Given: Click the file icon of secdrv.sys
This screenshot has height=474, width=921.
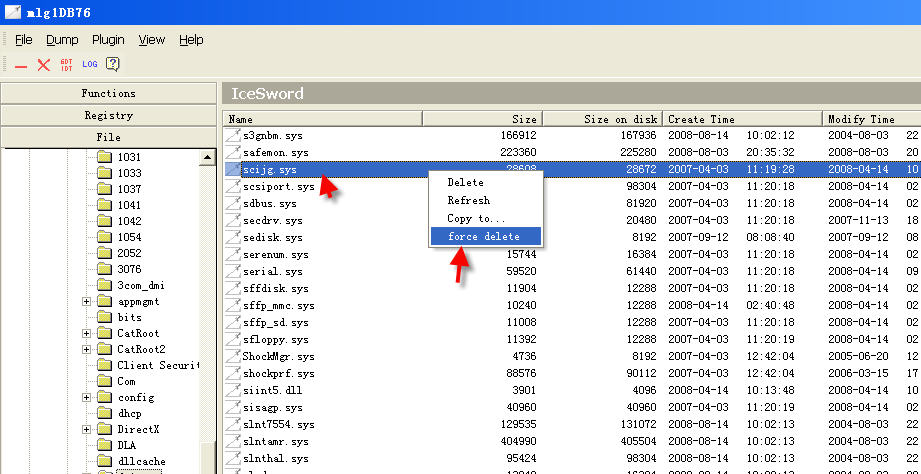Looking at the screenshot, I should (x=233, y=221).
